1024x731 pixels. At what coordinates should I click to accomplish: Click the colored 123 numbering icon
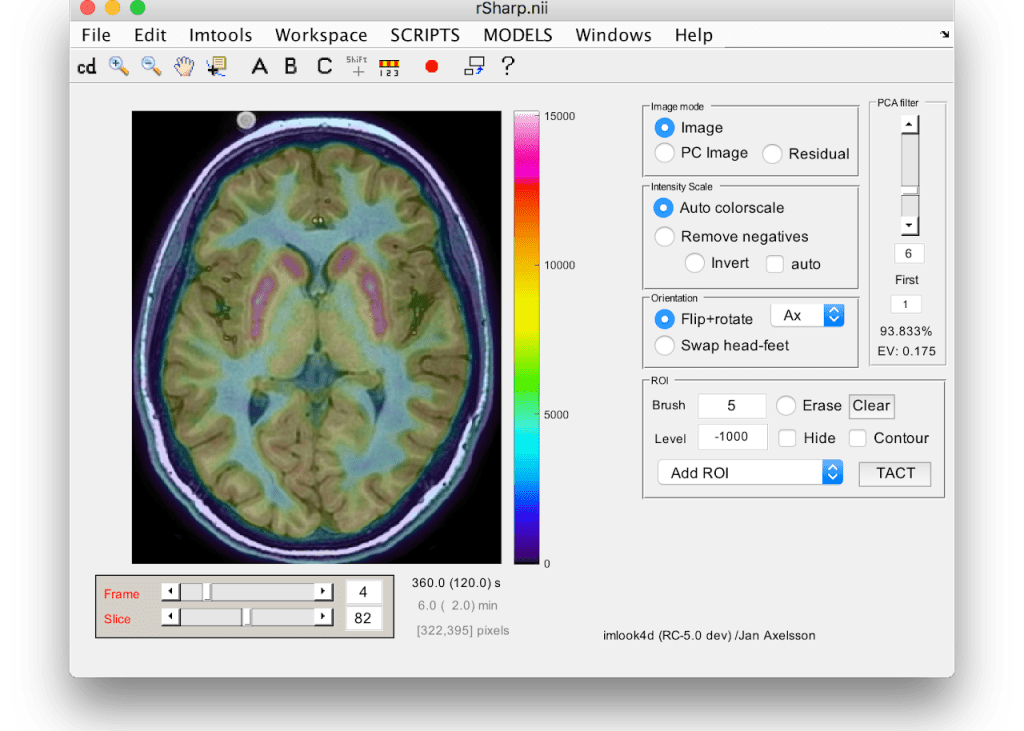click(x=390, y=66)
